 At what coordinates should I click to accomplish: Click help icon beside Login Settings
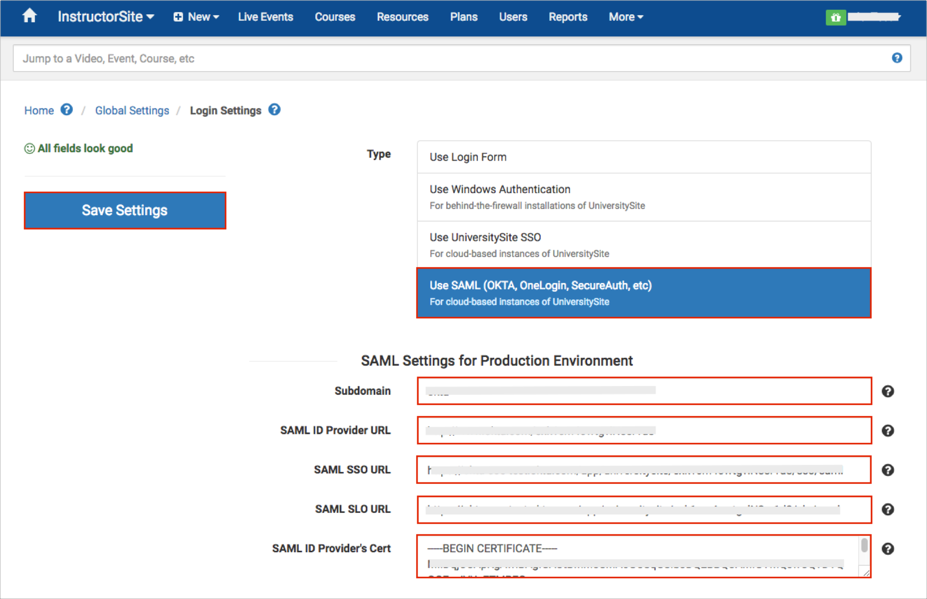pos(274,110)
